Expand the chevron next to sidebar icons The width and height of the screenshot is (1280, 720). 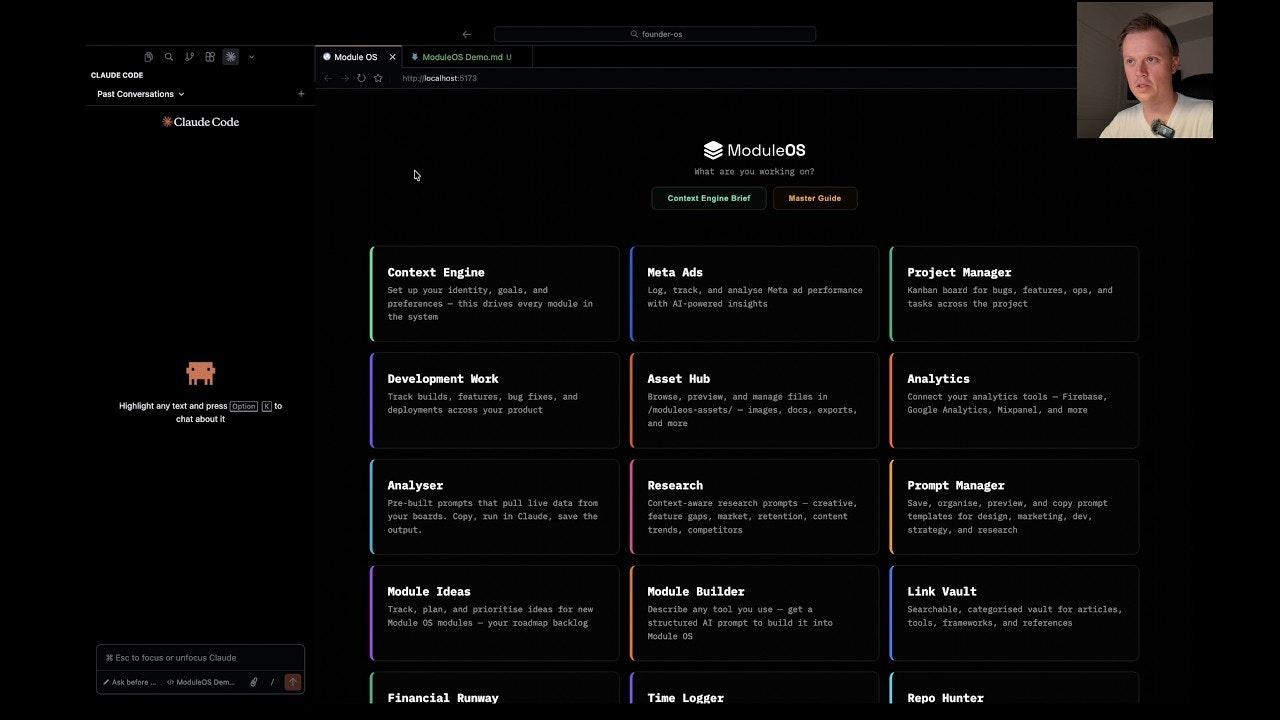[x=251, y=57]
